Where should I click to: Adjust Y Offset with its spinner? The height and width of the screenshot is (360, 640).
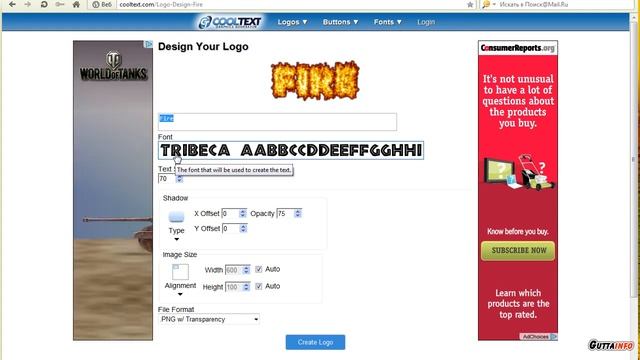pyautogui.click(x=243, y=229)
